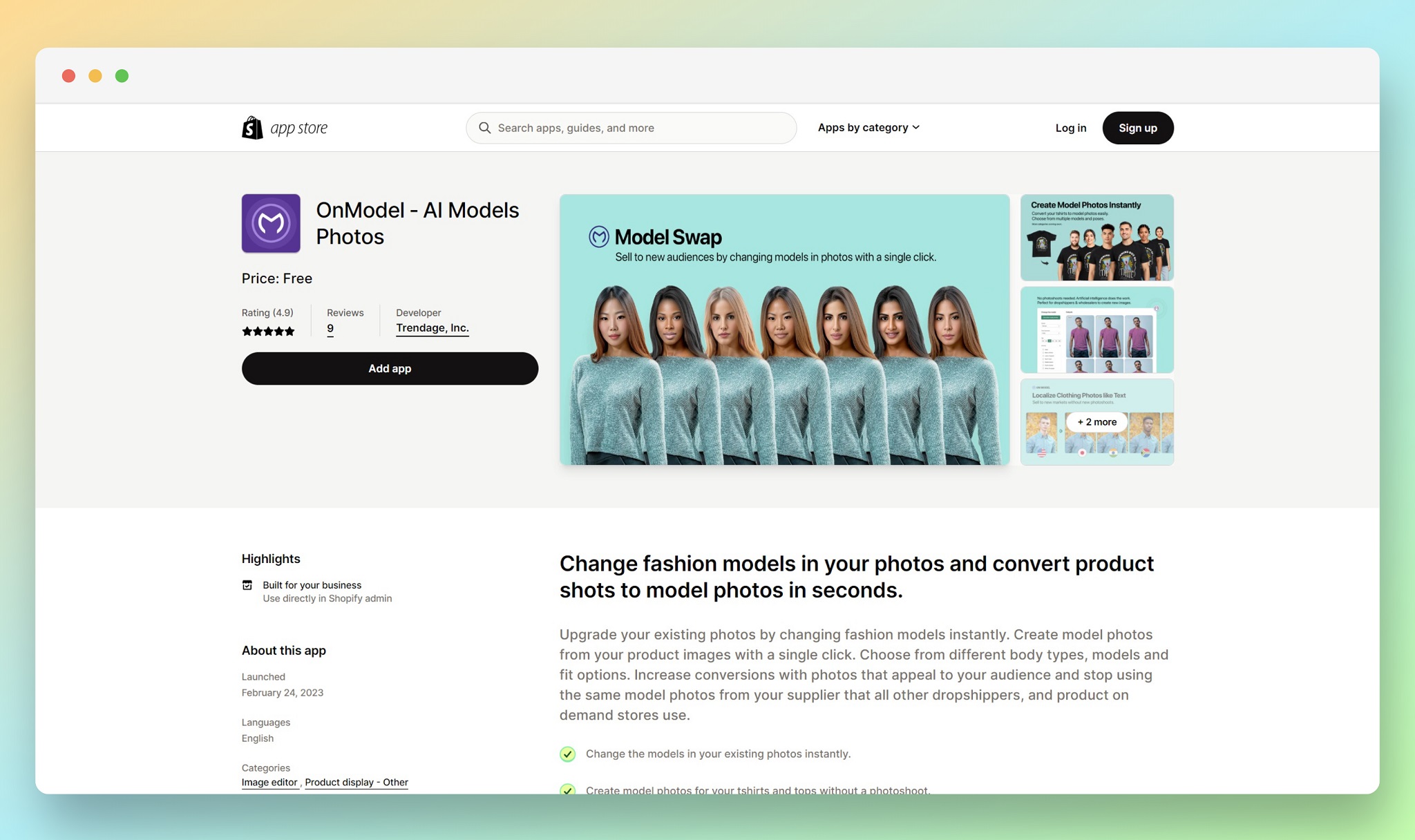Screen dimensions: 1415x840
Task: Click the OnModel purple app icon
Action: pyautogui.click(x=271, y=223)
